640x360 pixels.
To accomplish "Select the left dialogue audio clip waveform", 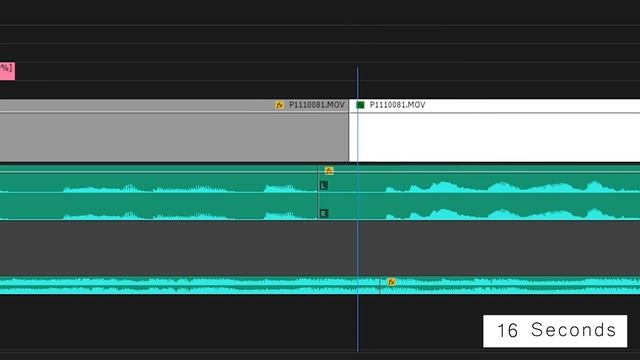I will point(158,192).
